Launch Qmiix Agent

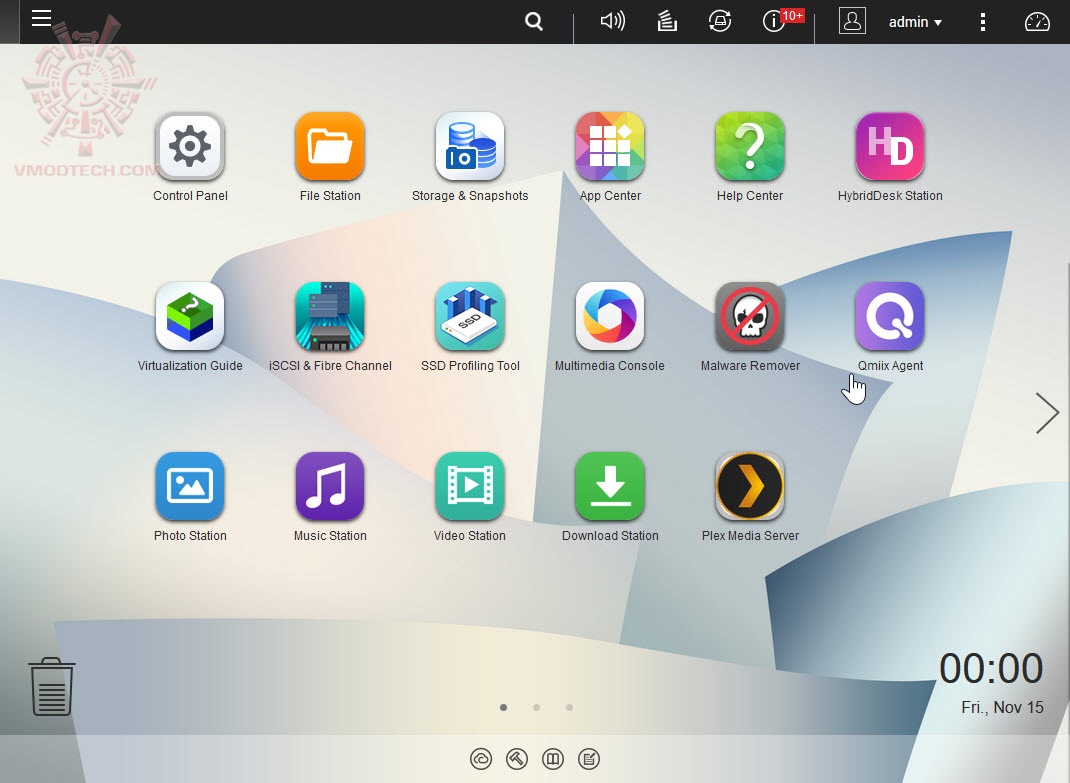(890, 316)
